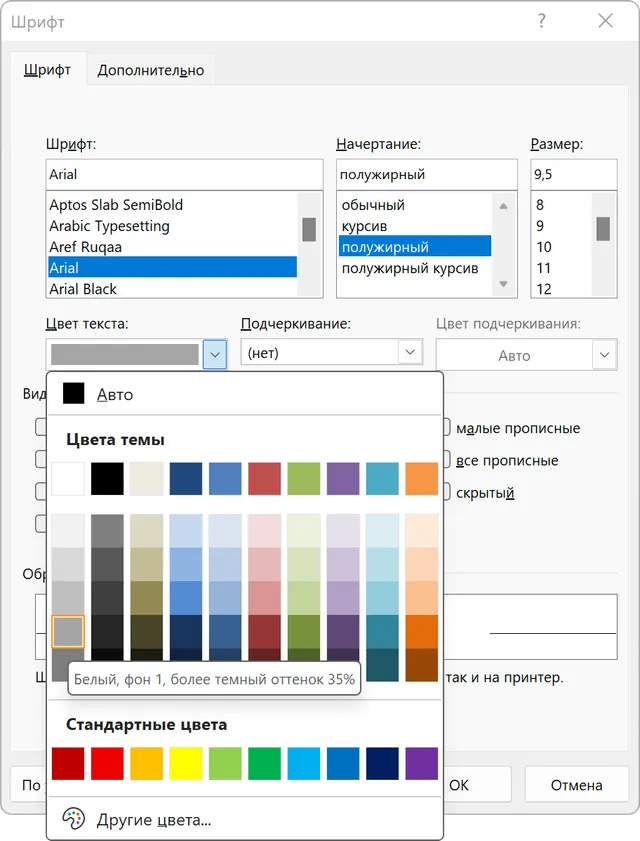Image resolution: width=640 pixels, height=841 pixels.
Task: Click the Шрифт name input field
Action: coord(185,174)
